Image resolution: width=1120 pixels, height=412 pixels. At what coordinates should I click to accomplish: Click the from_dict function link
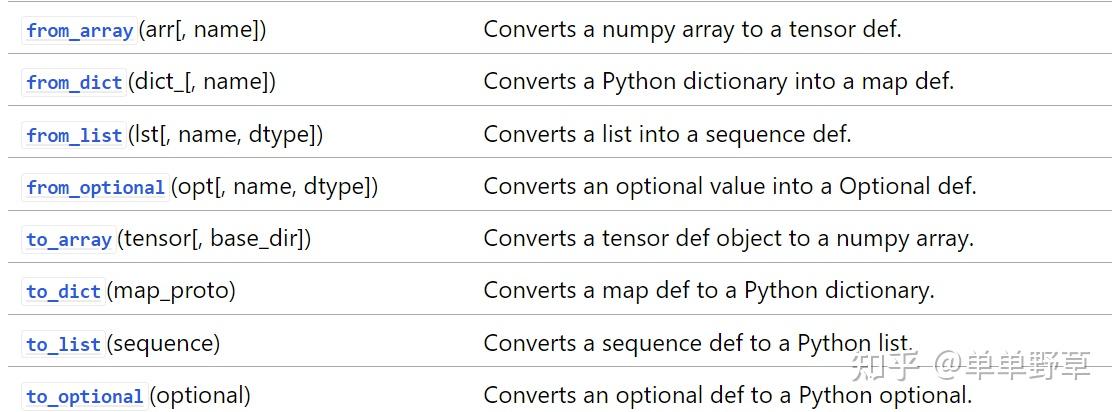pyautogui.click(x=75, y=82)
